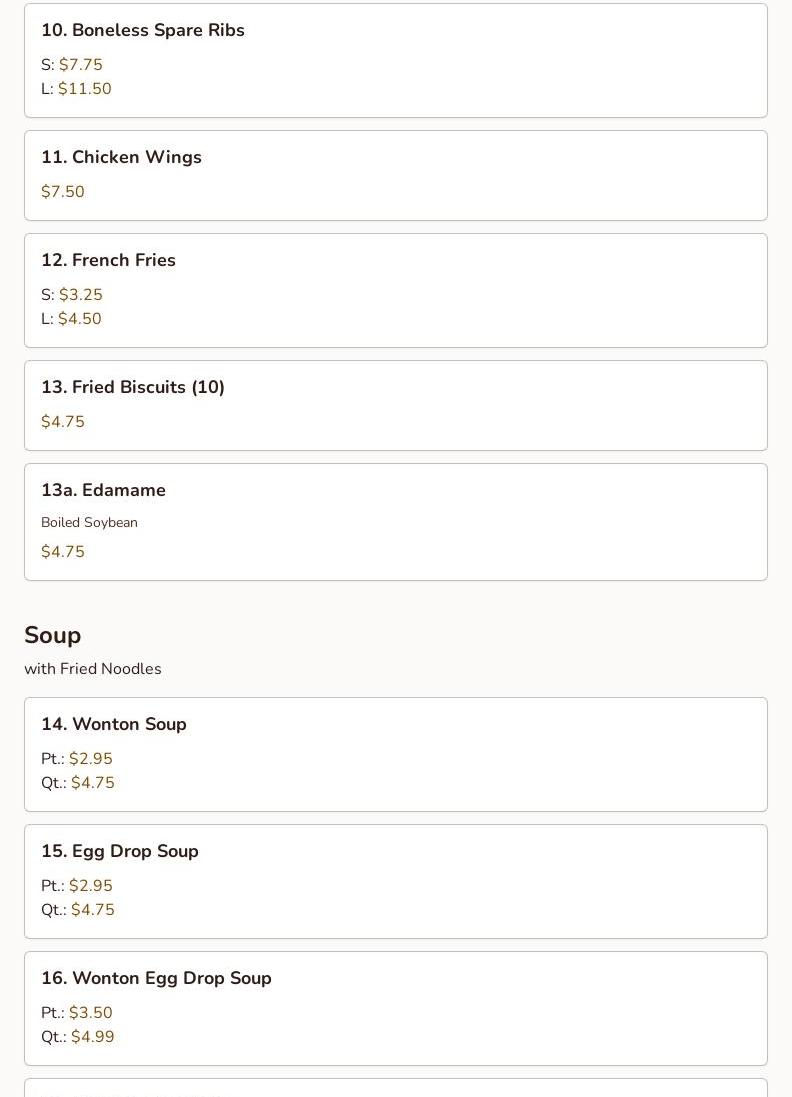Select the pint Wonton Soup $2.95 price
Image resolution: width=792 pixels, height=1097 pixels.
tap(90, 759)
